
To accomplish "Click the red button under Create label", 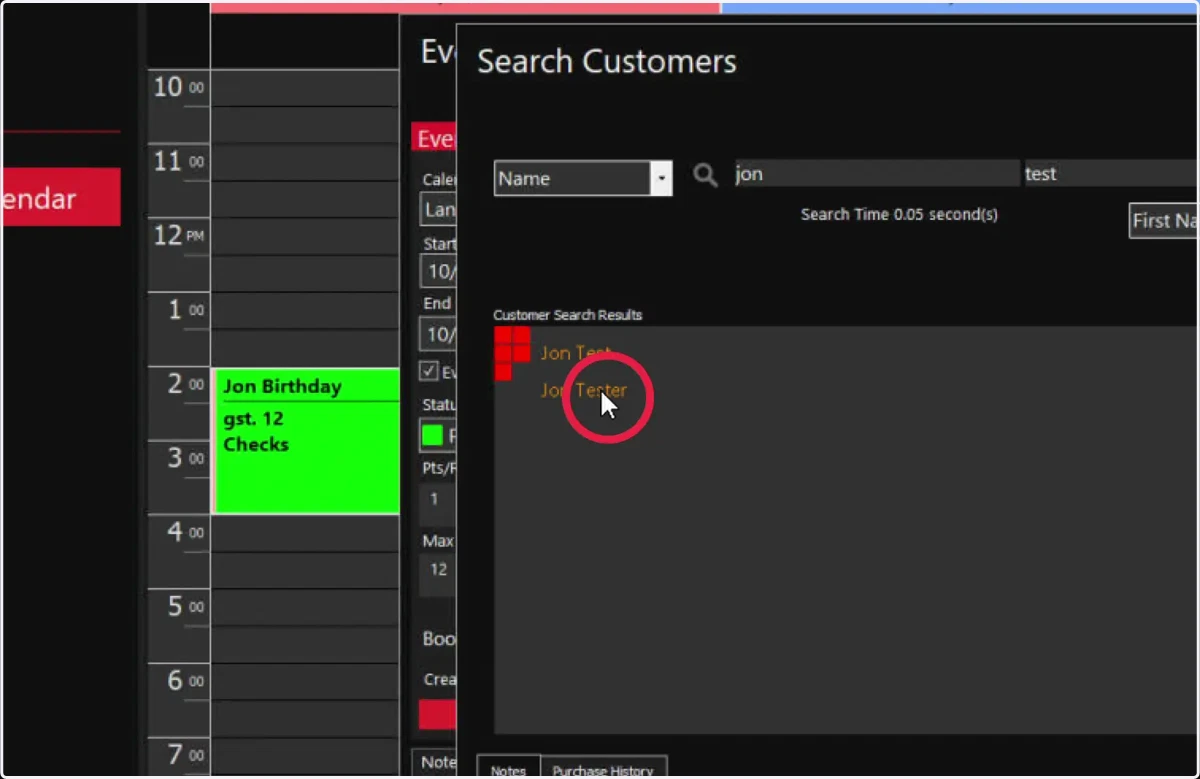I will click(x=437, y=714).
